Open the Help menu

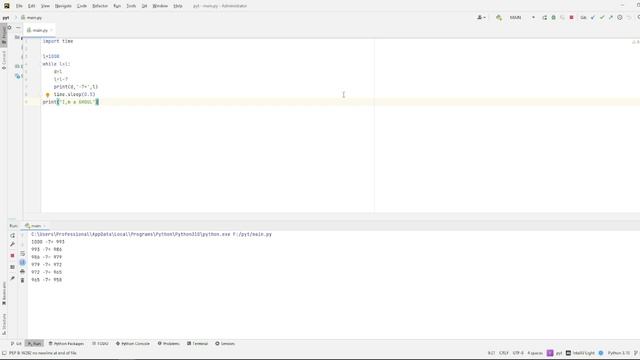[178, 6]
